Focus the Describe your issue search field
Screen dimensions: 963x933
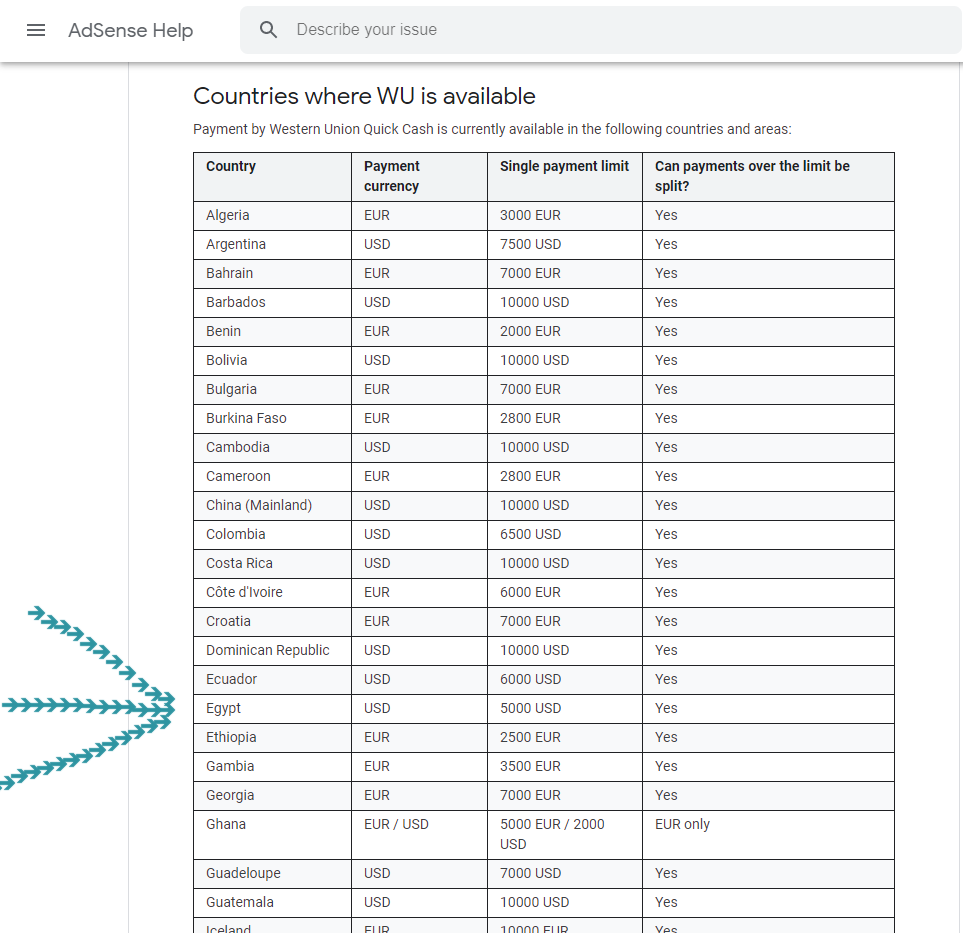601,29
